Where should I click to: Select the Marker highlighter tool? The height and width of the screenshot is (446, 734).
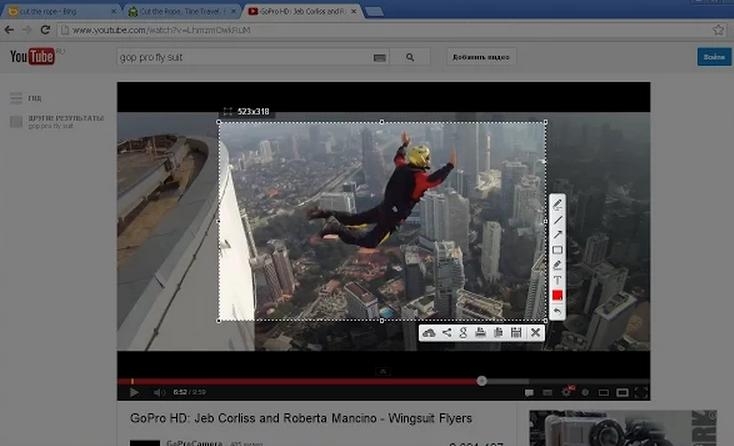[557, 265]
